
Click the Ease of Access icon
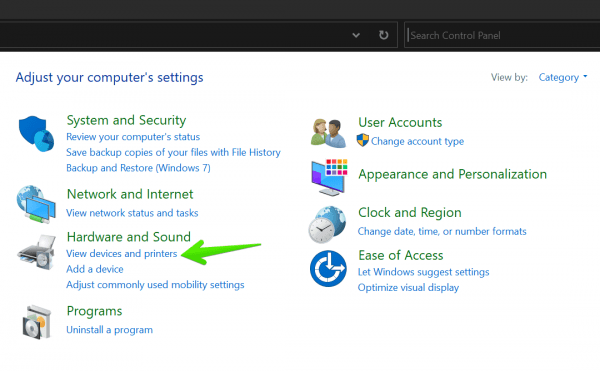click(328, 268)
